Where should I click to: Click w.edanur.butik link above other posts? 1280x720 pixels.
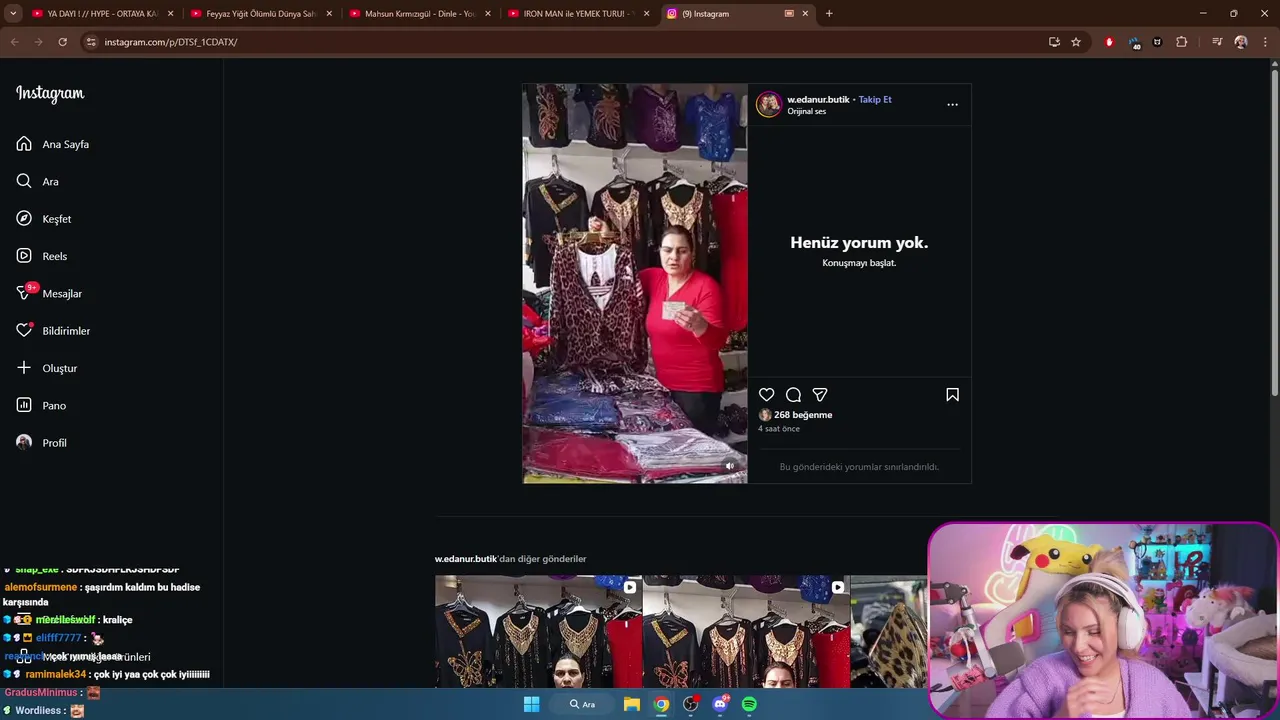pos(466,559)
